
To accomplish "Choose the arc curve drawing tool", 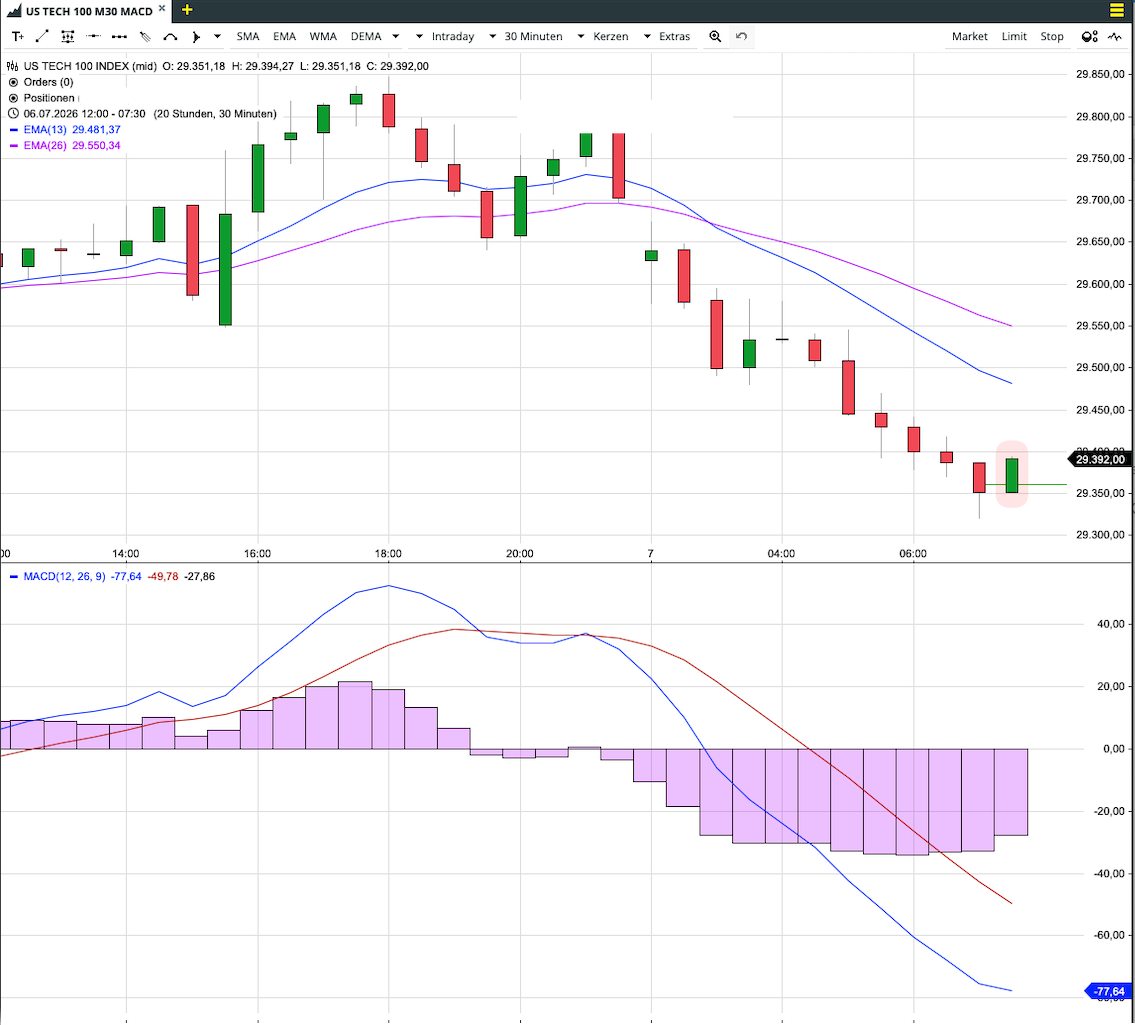I will (170, 36).
